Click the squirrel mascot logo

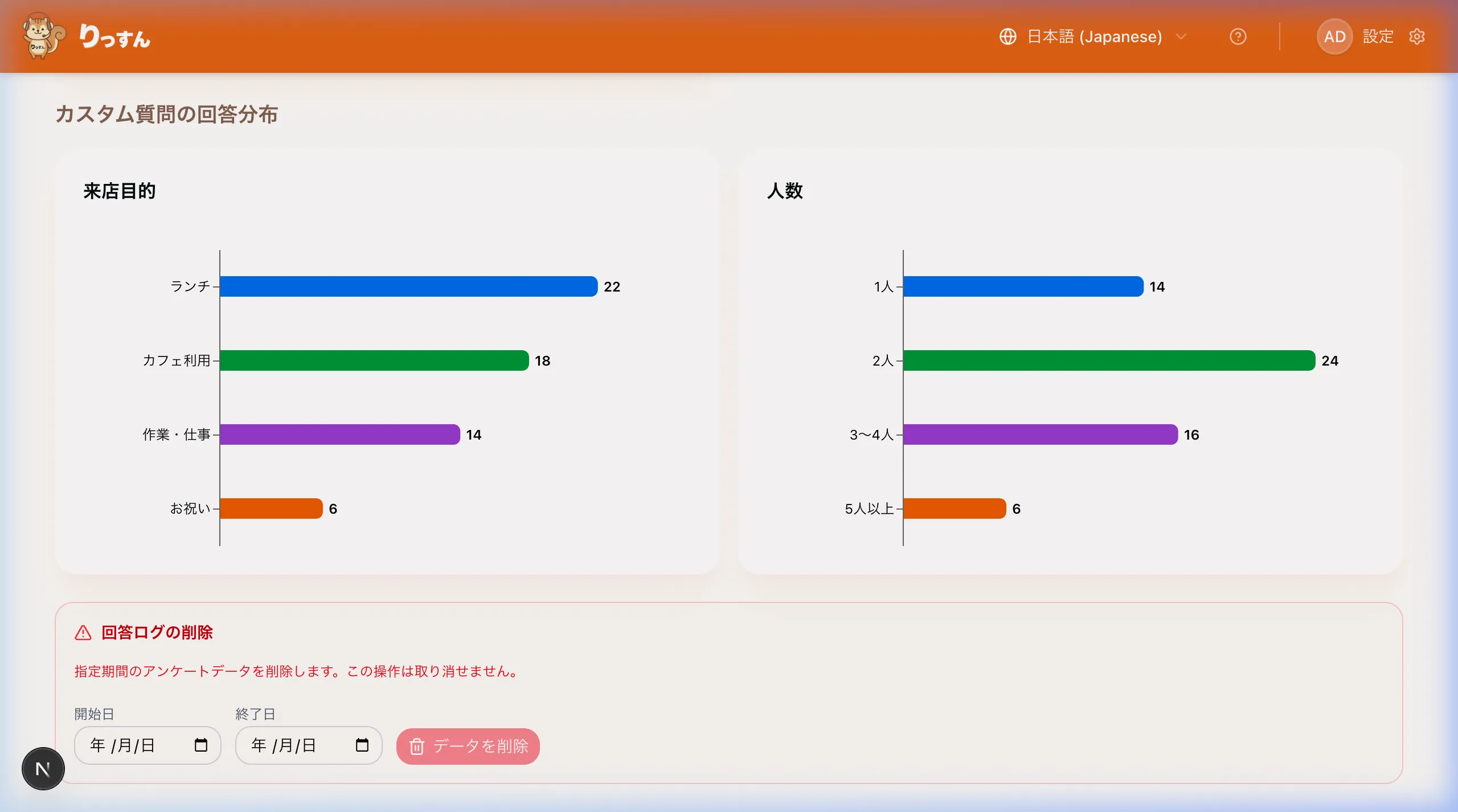coord(43,36)
